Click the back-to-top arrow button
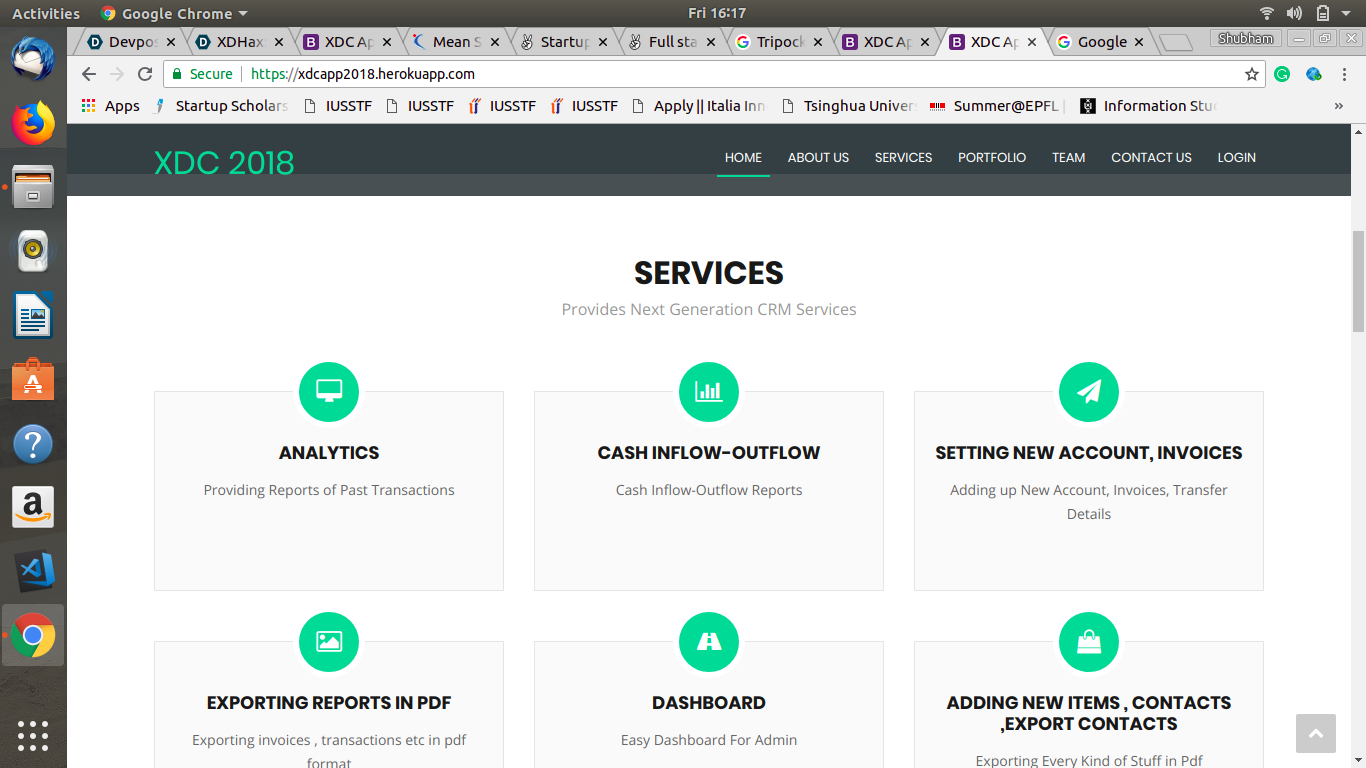1366x768 pixels. 1316,734
